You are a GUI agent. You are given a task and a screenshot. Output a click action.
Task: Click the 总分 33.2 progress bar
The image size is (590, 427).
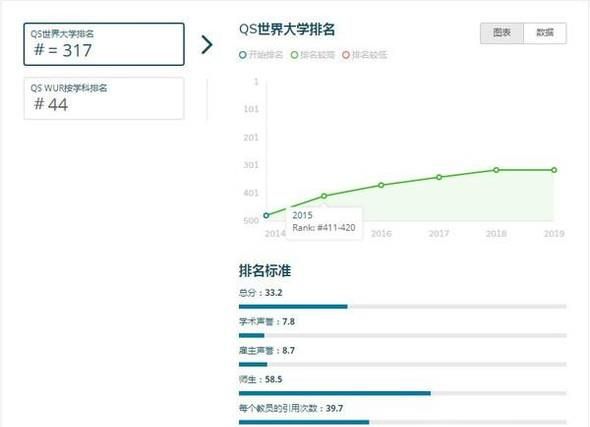click(403, 307)
